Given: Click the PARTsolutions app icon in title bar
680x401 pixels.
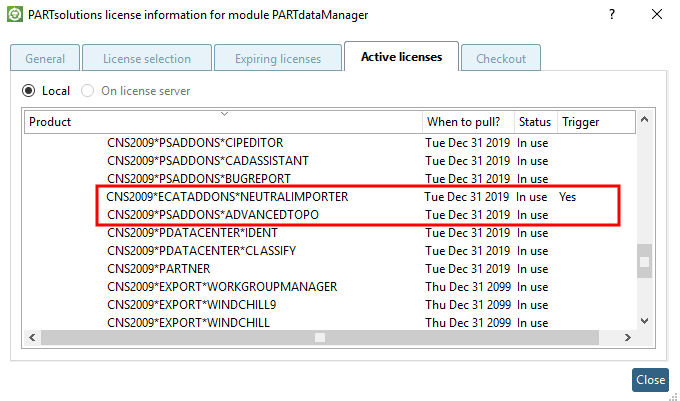Looking at the screenshot, I should pos(16,14).
